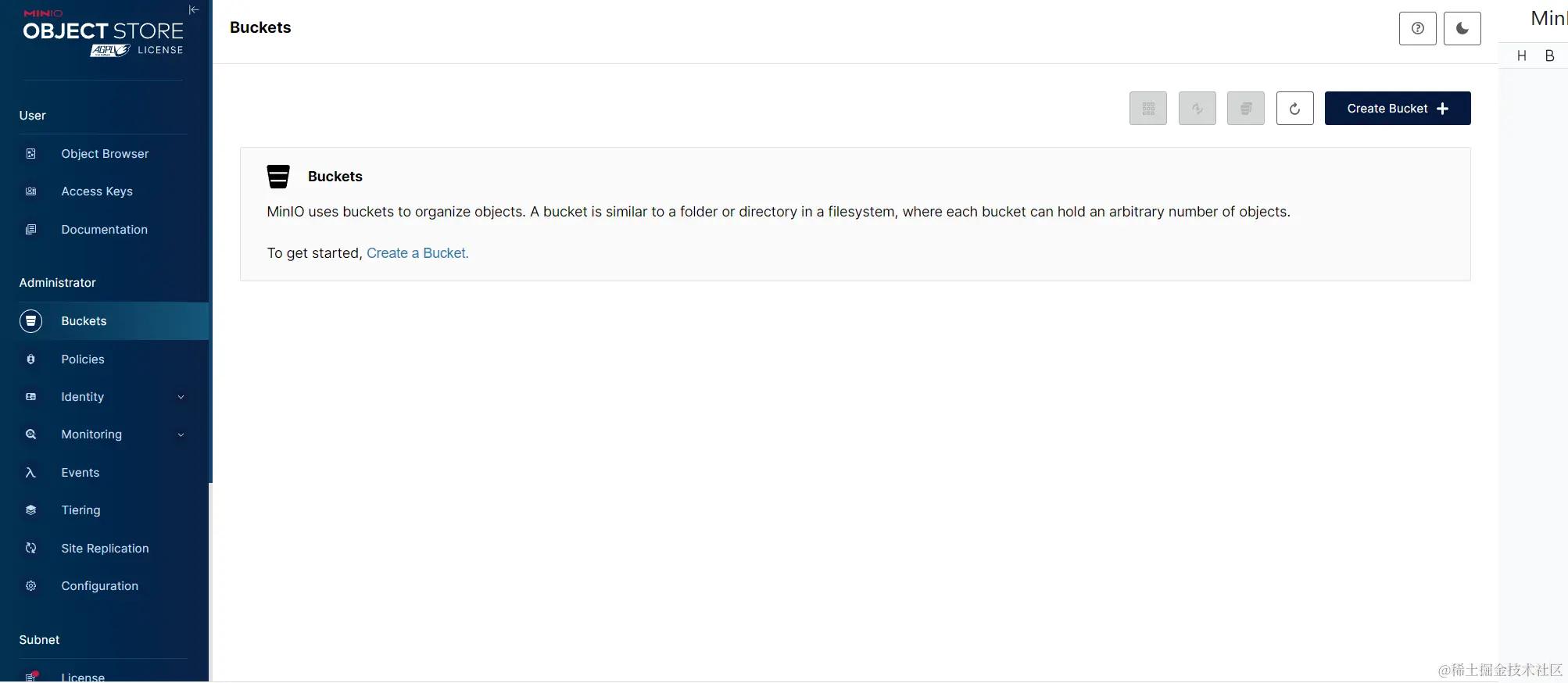Collapse the sidebar menu
1568x683 pixels.
tap(194, 10)
